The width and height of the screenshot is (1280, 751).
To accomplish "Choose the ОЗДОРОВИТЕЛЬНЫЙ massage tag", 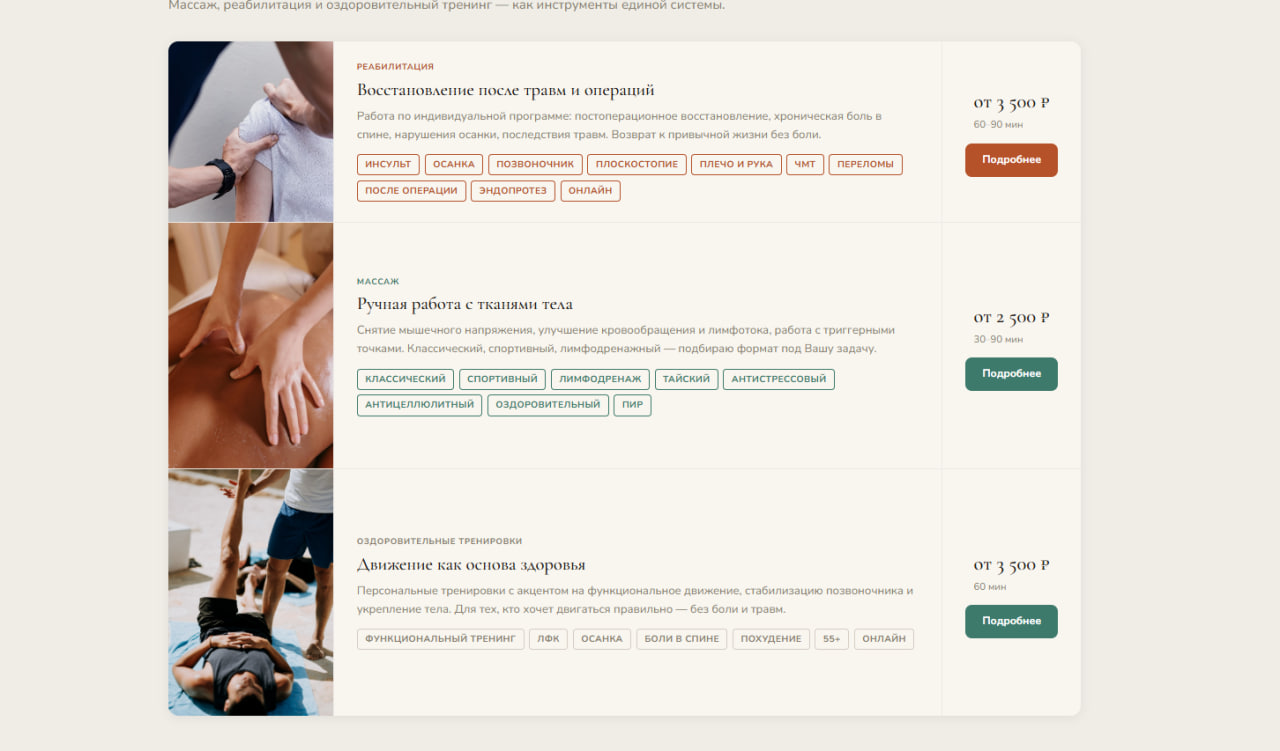I will (x=548, y=405).
